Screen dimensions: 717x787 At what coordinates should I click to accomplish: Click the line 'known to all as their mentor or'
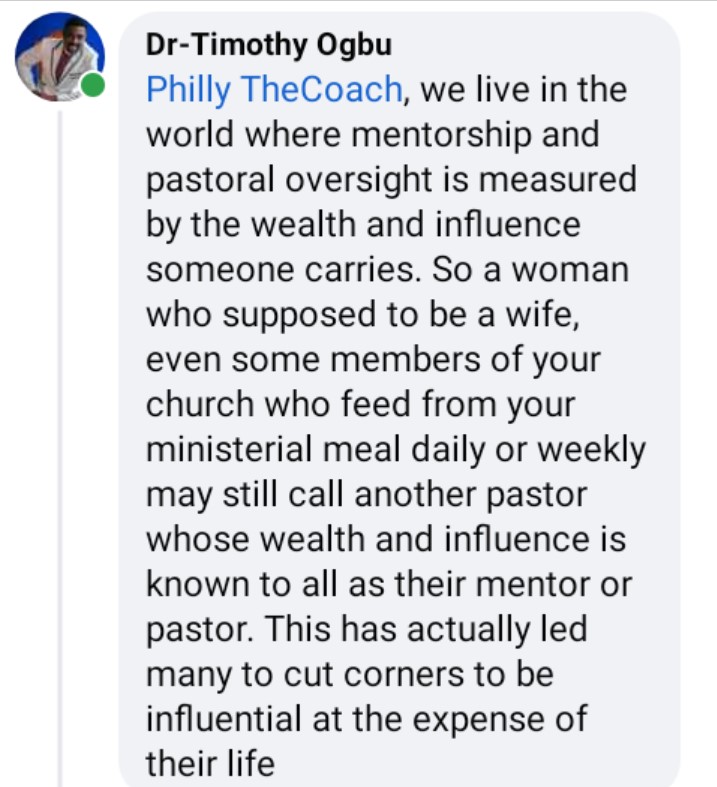389,585
